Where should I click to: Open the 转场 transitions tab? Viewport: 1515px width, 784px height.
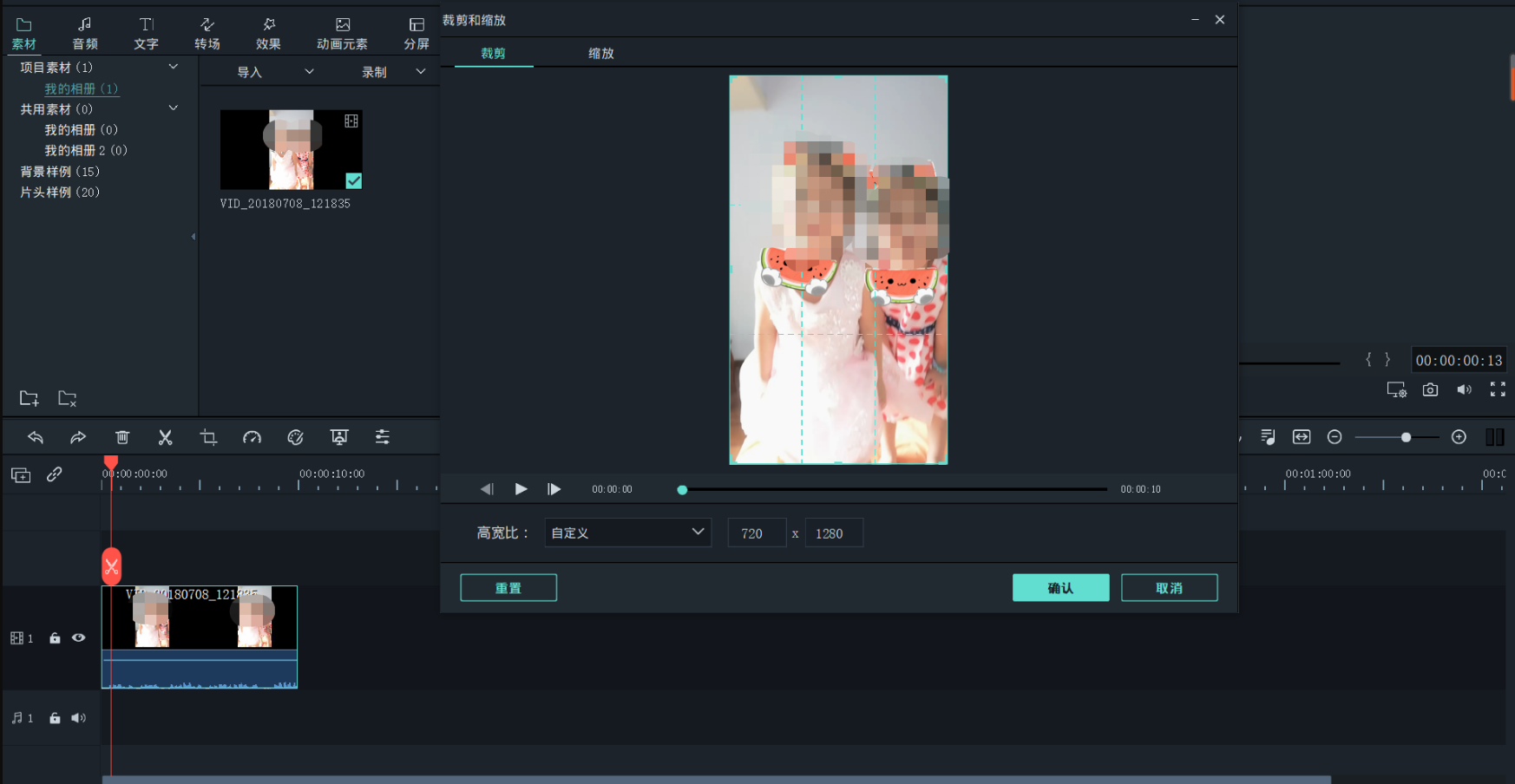click(x=207, y=33)
